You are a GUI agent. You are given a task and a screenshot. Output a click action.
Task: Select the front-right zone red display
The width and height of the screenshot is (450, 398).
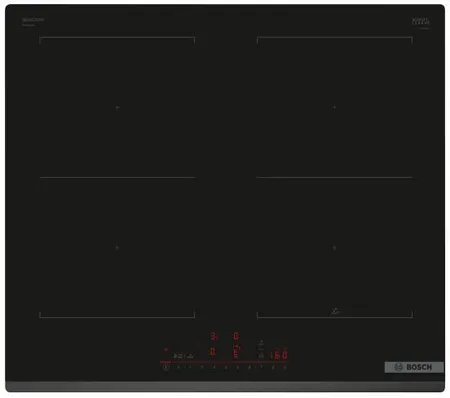click(236, 352)
